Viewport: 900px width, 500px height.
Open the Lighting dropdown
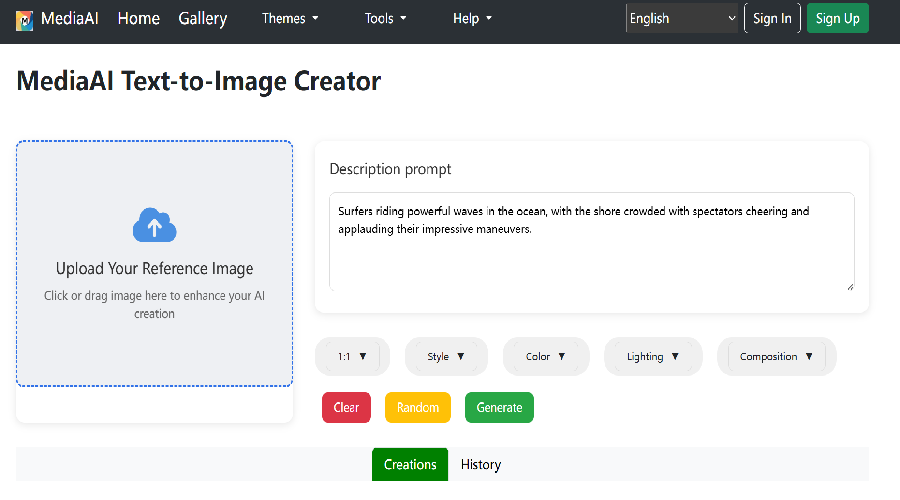coord(653,356)
